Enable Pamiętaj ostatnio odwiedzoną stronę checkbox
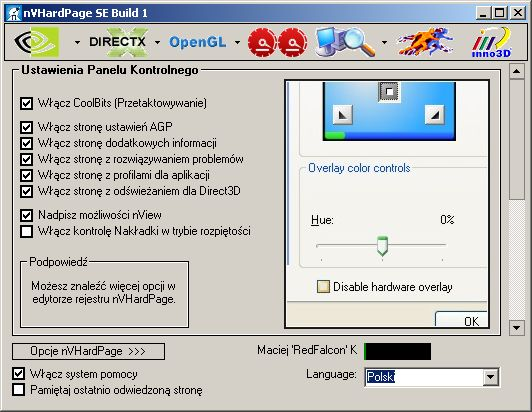This screenshot has height=412, width=532. 19,390
